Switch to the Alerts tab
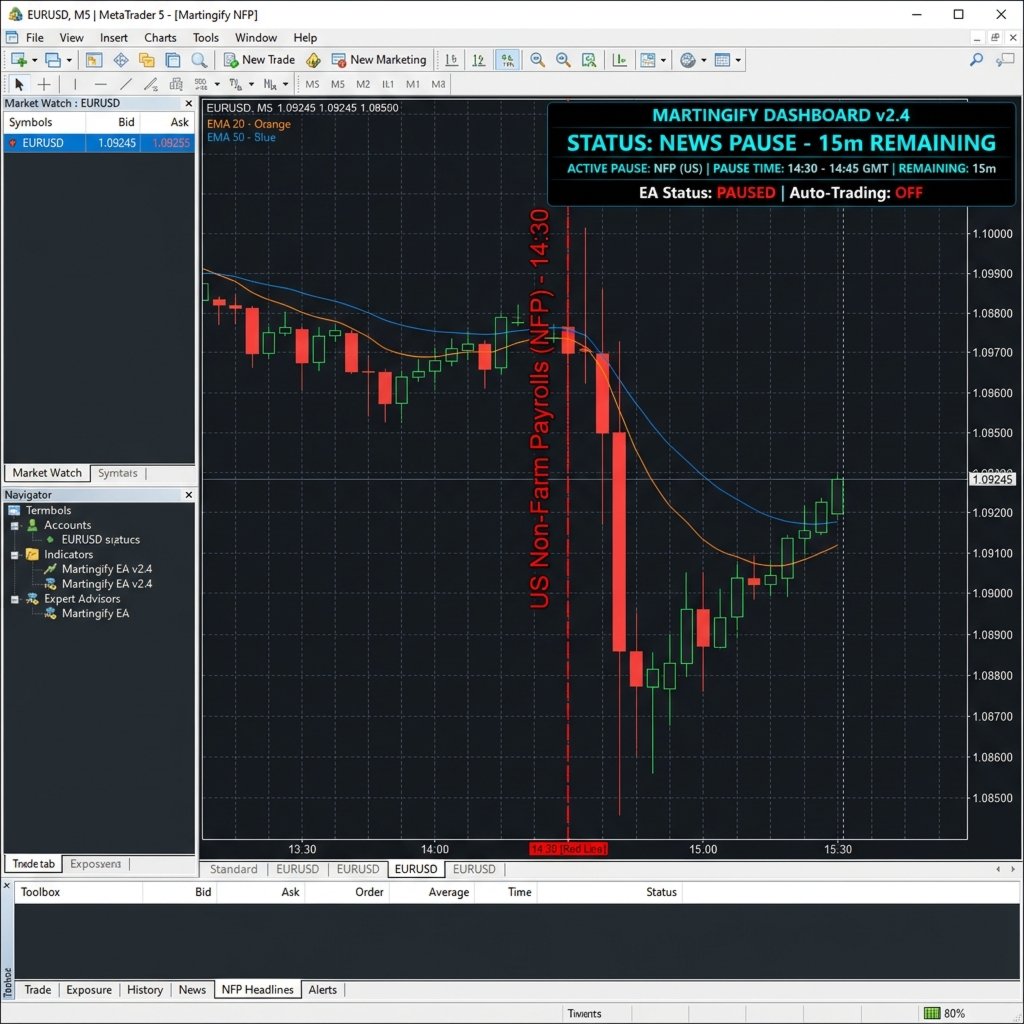 pyautogui.click(x=323, y=990)
